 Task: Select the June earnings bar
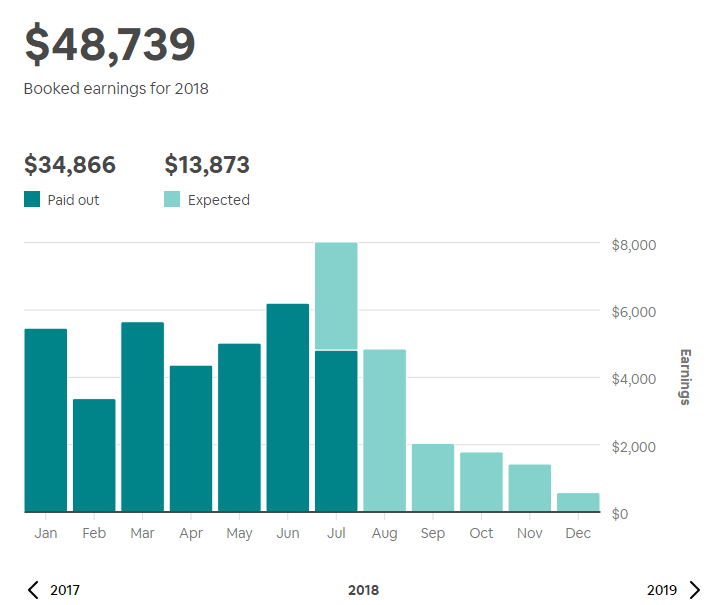(x=288, y=408)
